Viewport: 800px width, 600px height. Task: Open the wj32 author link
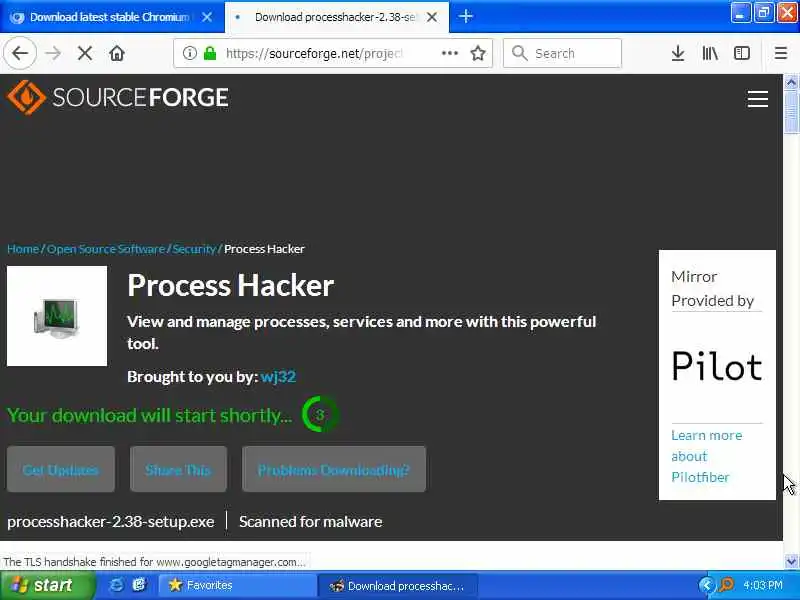(278, 377)
